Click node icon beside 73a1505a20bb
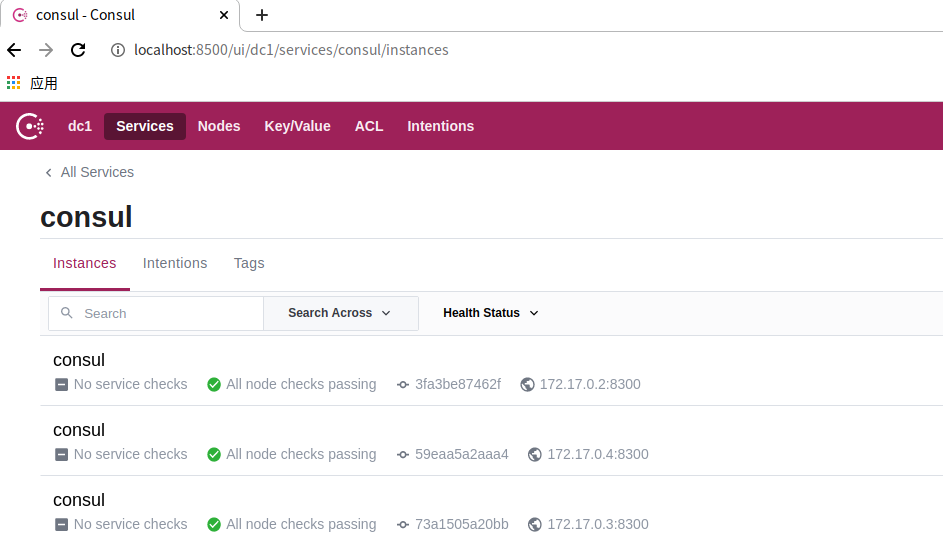This screenshot has width=943, height=539. pyautogui.click(x=403, y=525)
